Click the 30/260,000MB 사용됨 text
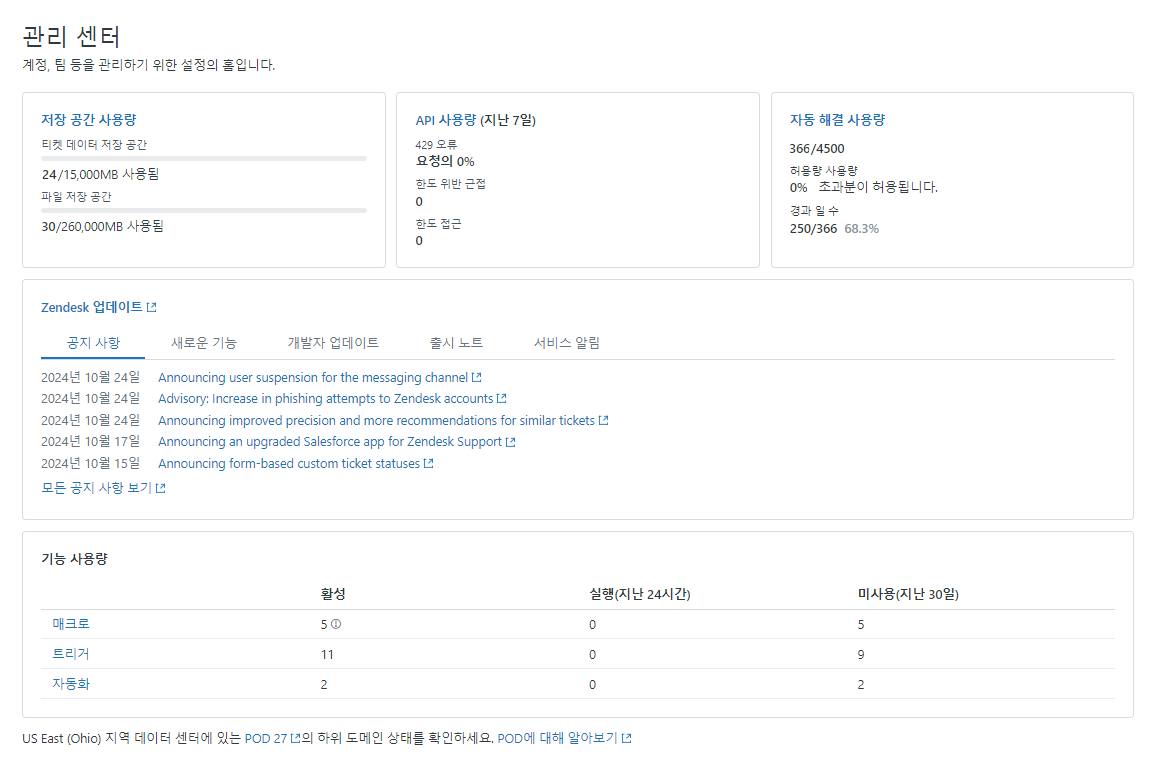Viewport: 1156px width, 767px height. (x=102, y=226)
